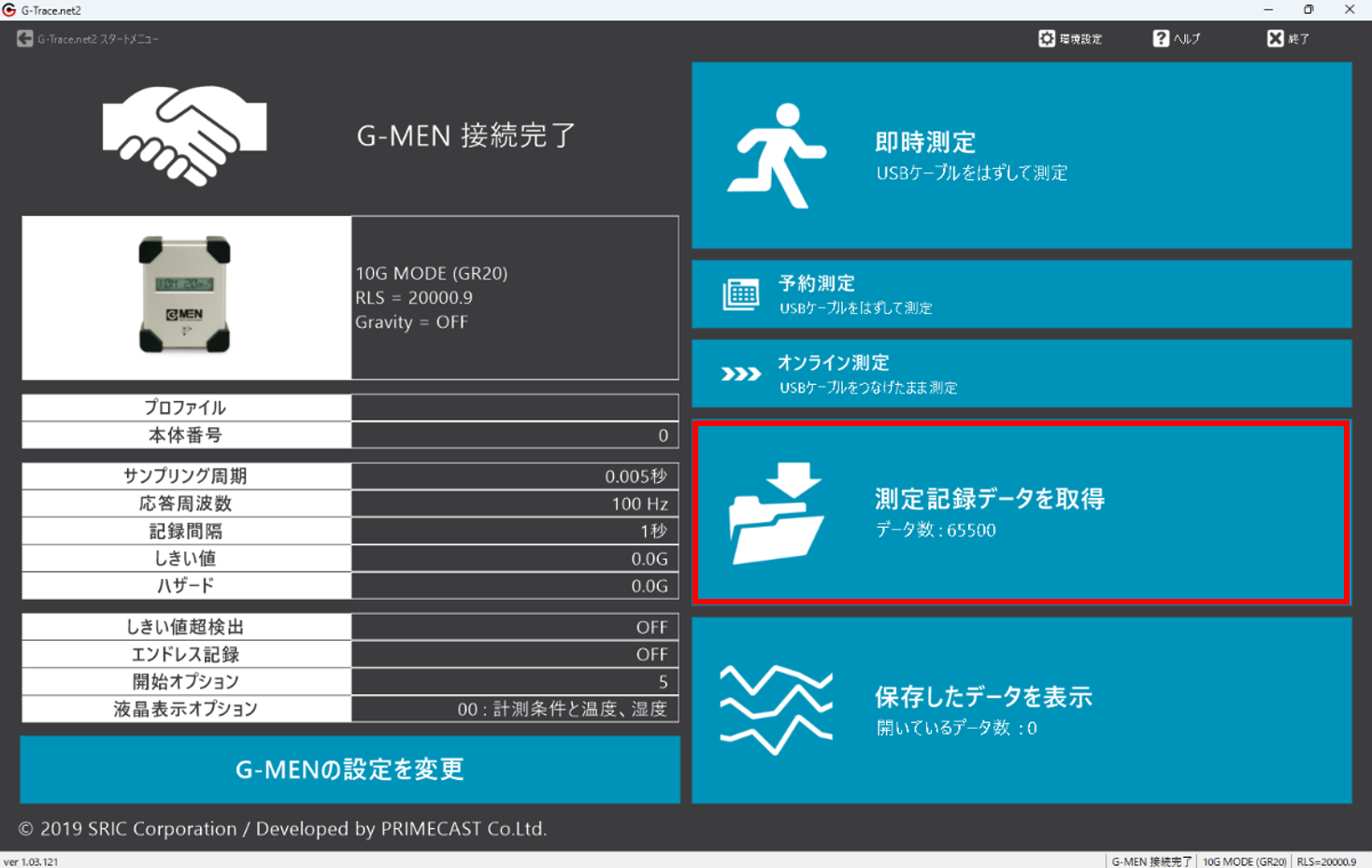The width and height of the screenshot is (1372, 868).
Task: Click the folder download icon
Action: coord(777,513)
